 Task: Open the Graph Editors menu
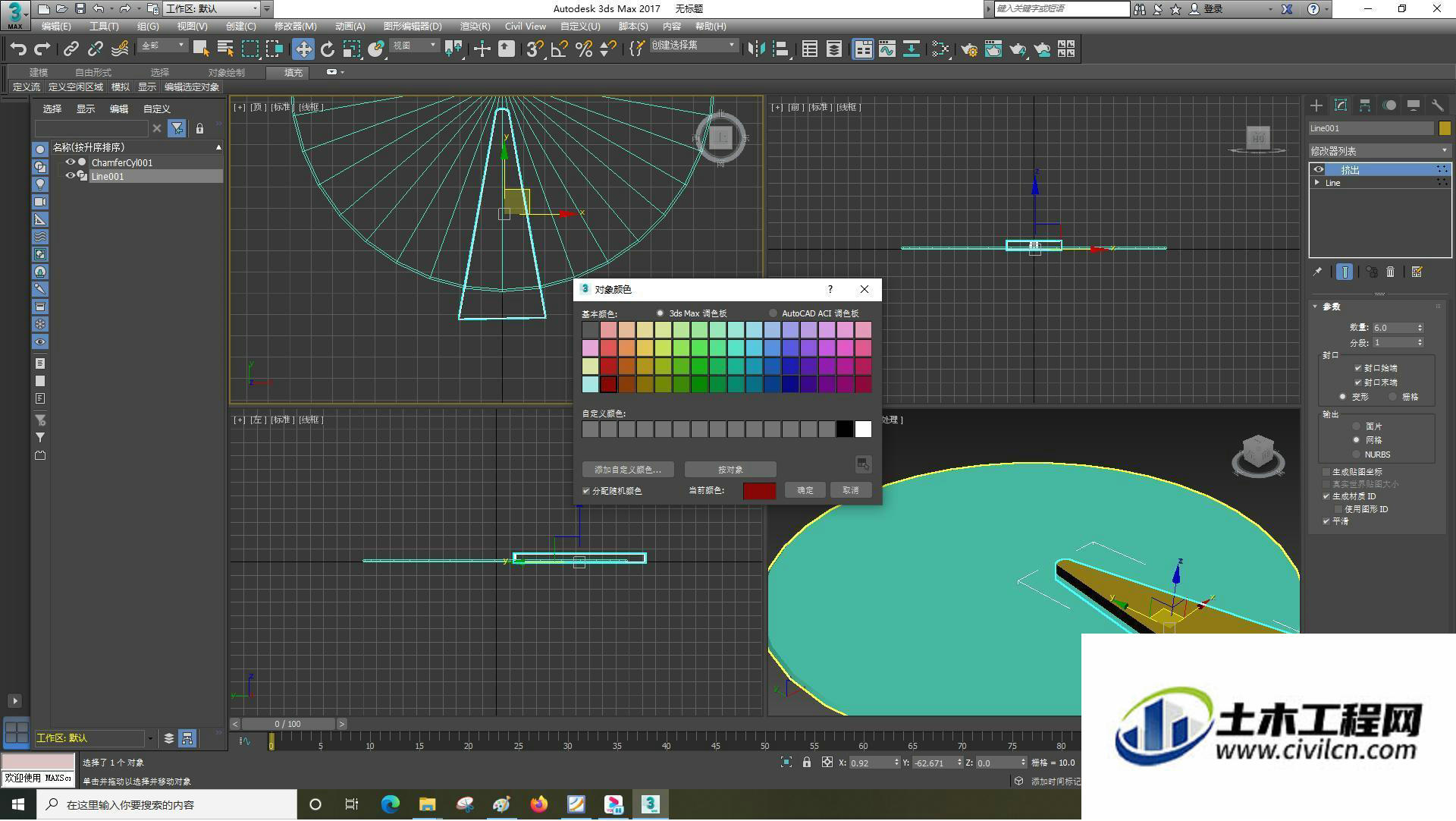point(412,26)
